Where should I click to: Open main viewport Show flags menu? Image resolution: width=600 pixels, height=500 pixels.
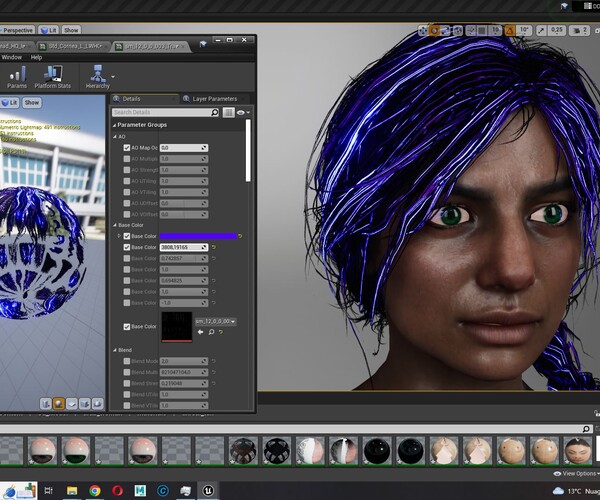[x=71, y=30]
